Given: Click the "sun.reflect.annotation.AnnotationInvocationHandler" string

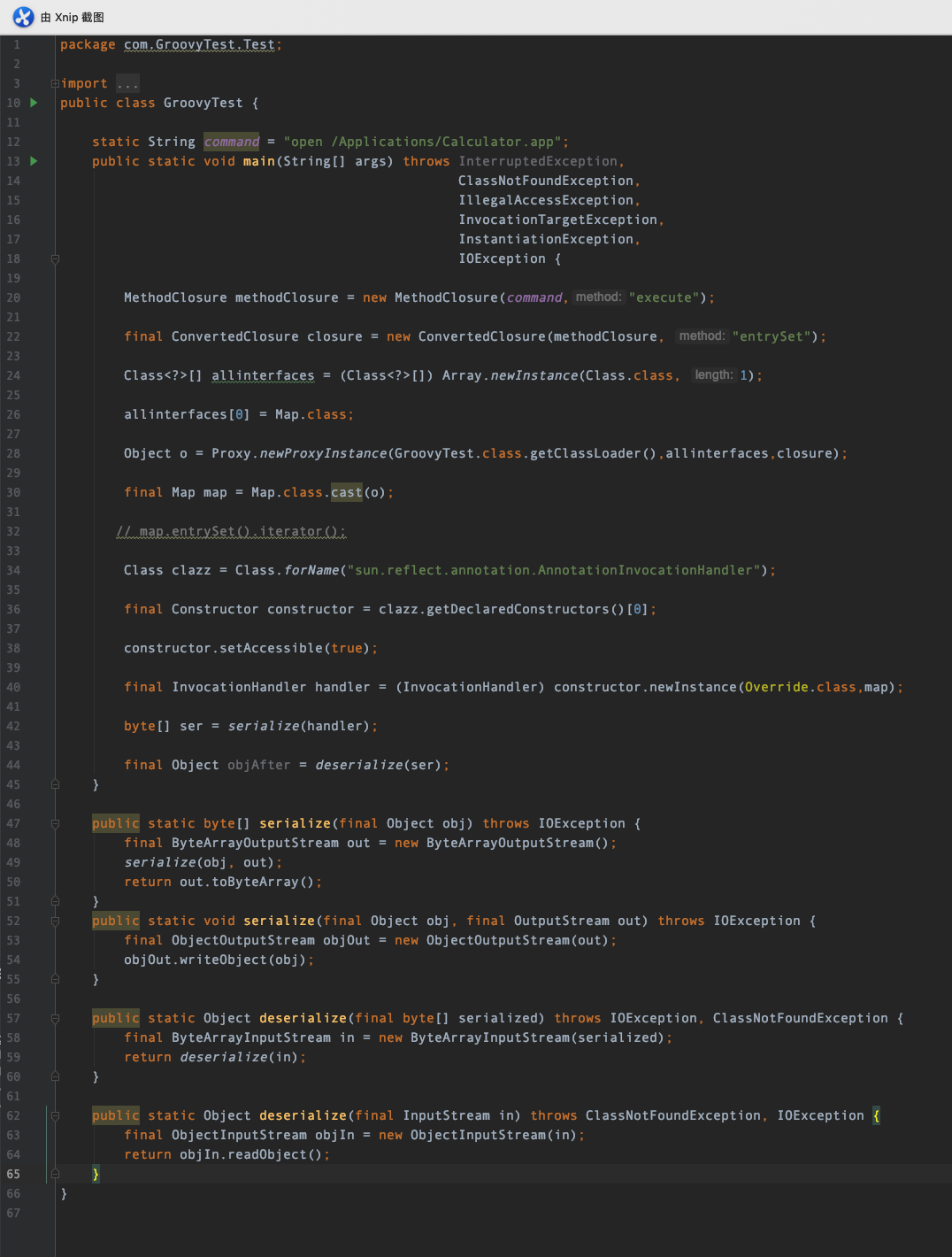Looking at the screenshot, I should point(554,570).
